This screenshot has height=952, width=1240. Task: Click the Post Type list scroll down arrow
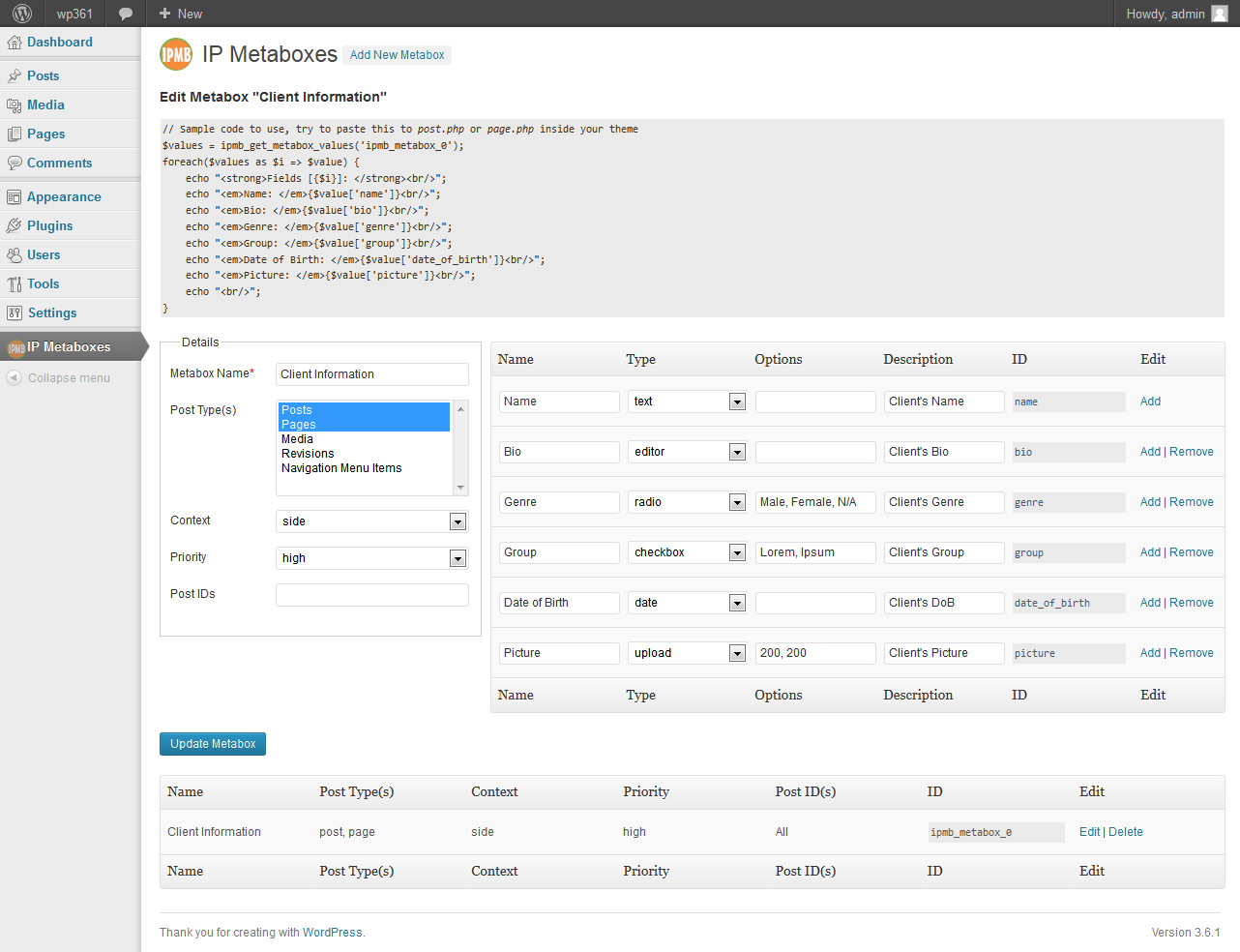pyautogui.click(x=460, y=487)
